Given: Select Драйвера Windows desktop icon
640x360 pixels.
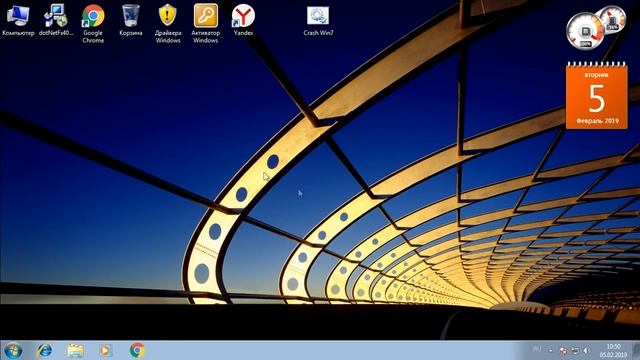Looking at the screenshot, I should pos(168,24).
